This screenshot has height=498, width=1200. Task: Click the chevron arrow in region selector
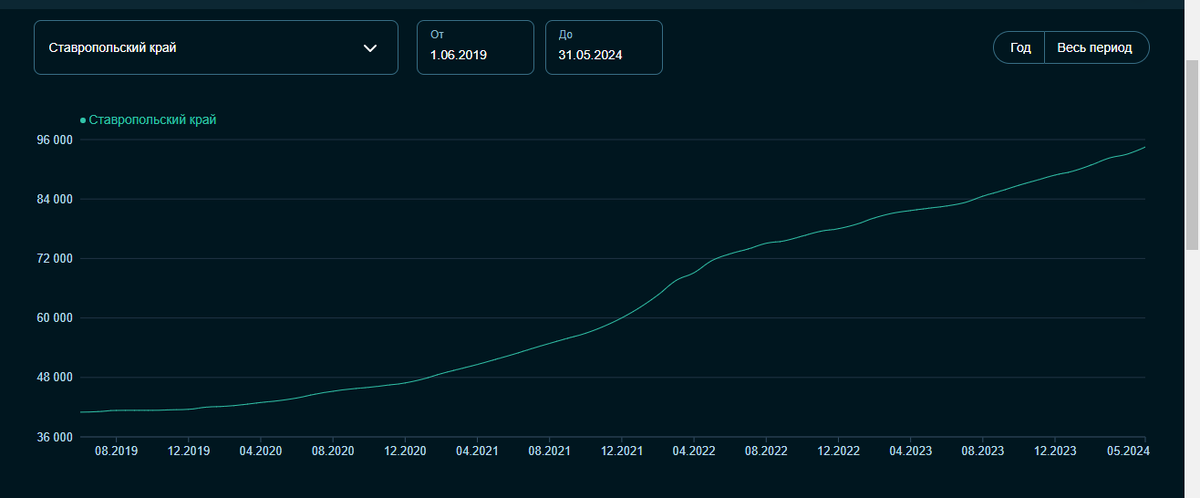point(370,48)
